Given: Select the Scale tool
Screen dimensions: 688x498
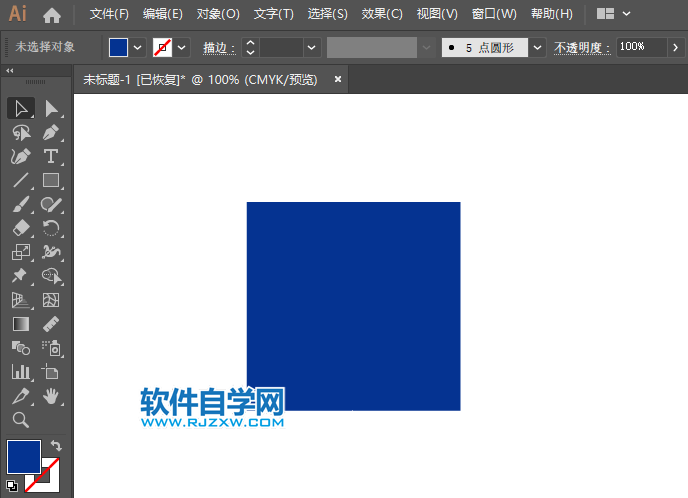Looking at the screenshot, I should [x=21, y=252].
